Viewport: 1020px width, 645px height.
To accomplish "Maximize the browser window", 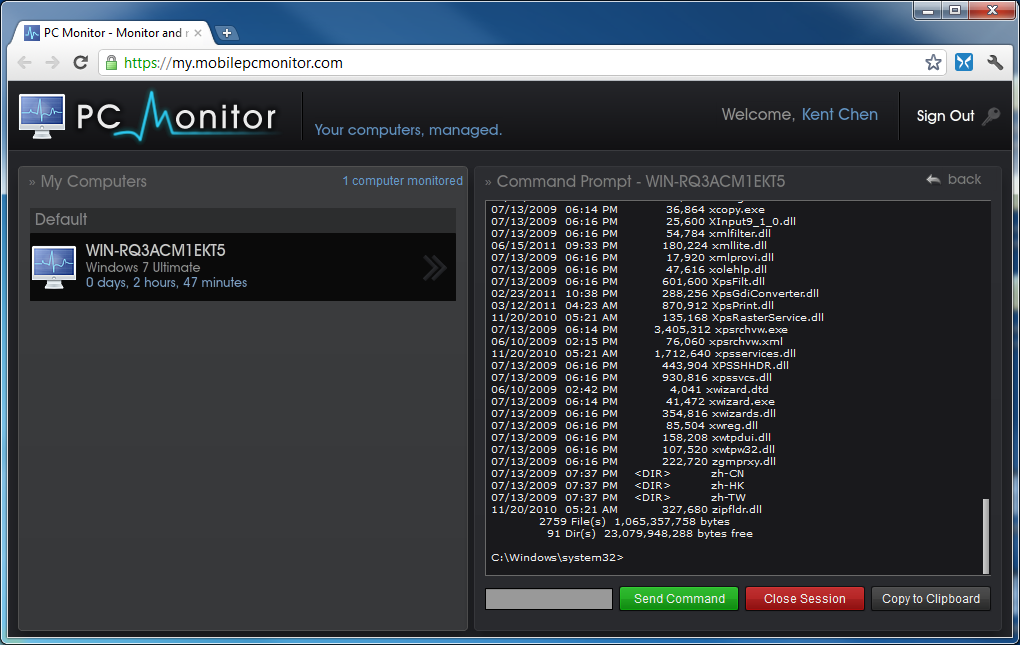I will (x=954, y=10).
